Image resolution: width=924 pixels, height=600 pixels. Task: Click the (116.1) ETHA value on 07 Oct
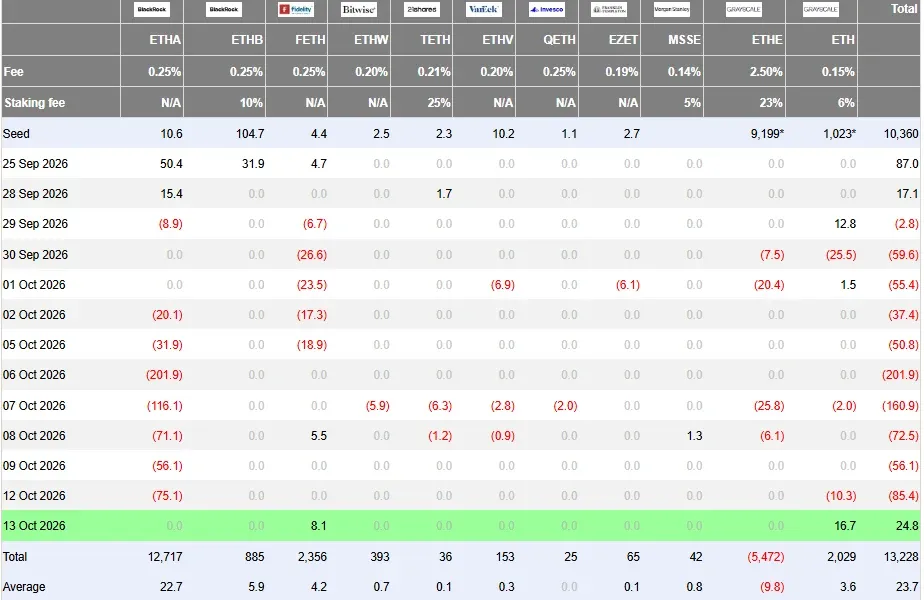(164, 406)
